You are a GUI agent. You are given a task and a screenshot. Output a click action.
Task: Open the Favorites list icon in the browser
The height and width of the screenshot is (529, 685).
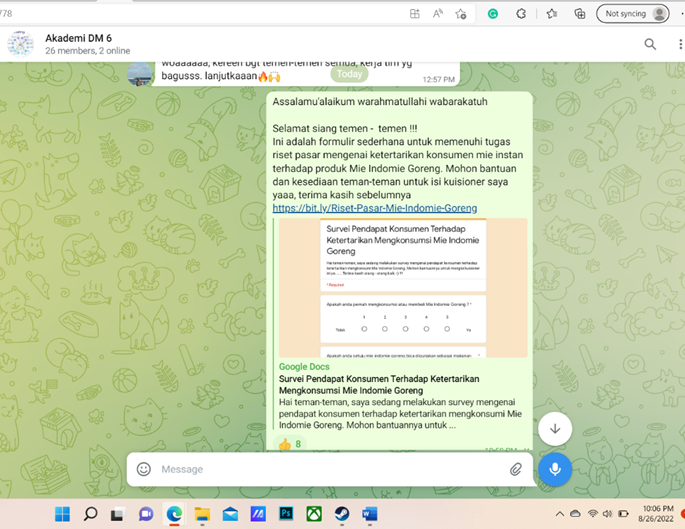coord(551,14)
